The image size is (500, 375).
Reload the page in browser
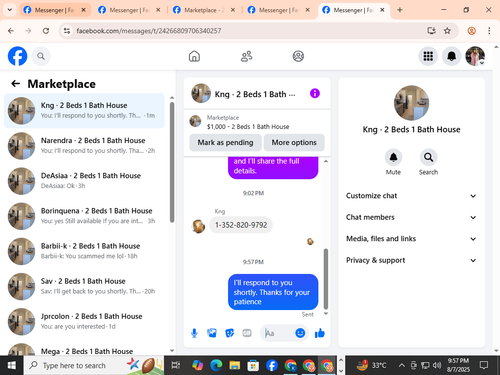point(46,31)
